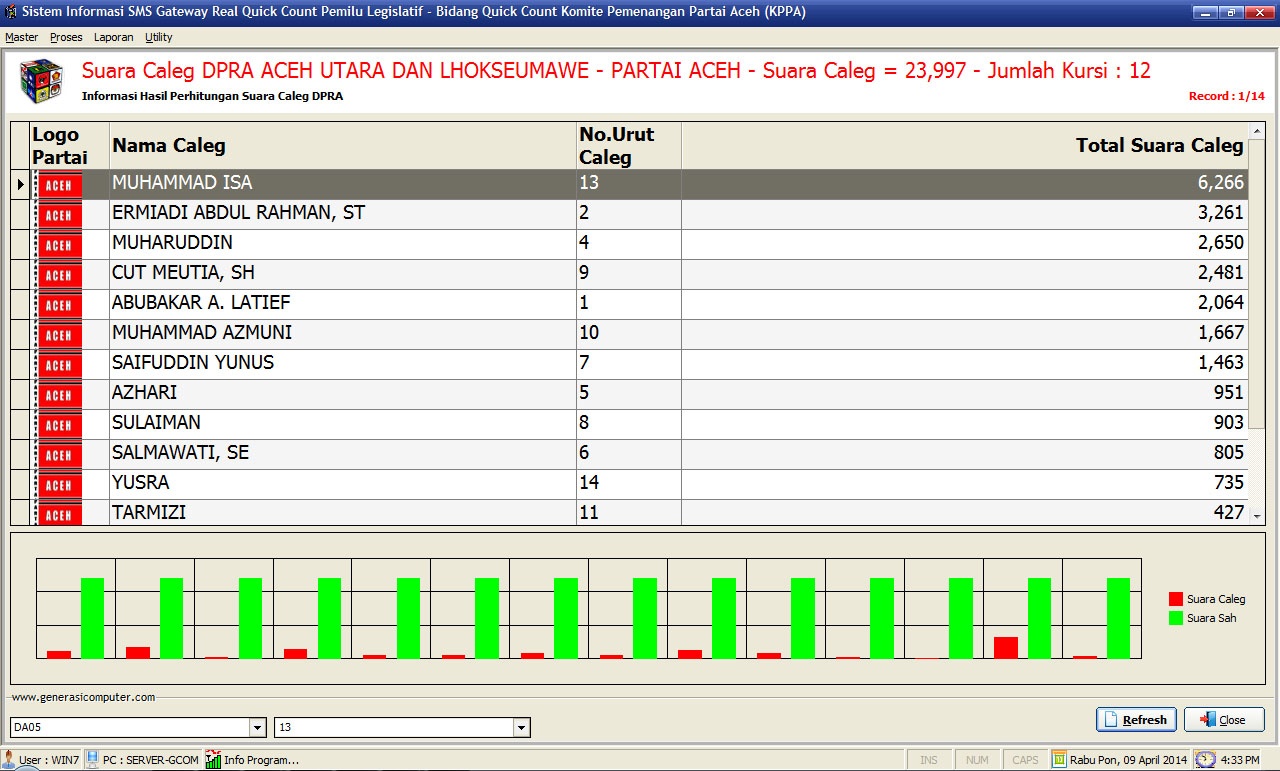Click the Rubik's cube application logo
The height and width of the screenshot is (771, 1280).
point(41,82)
